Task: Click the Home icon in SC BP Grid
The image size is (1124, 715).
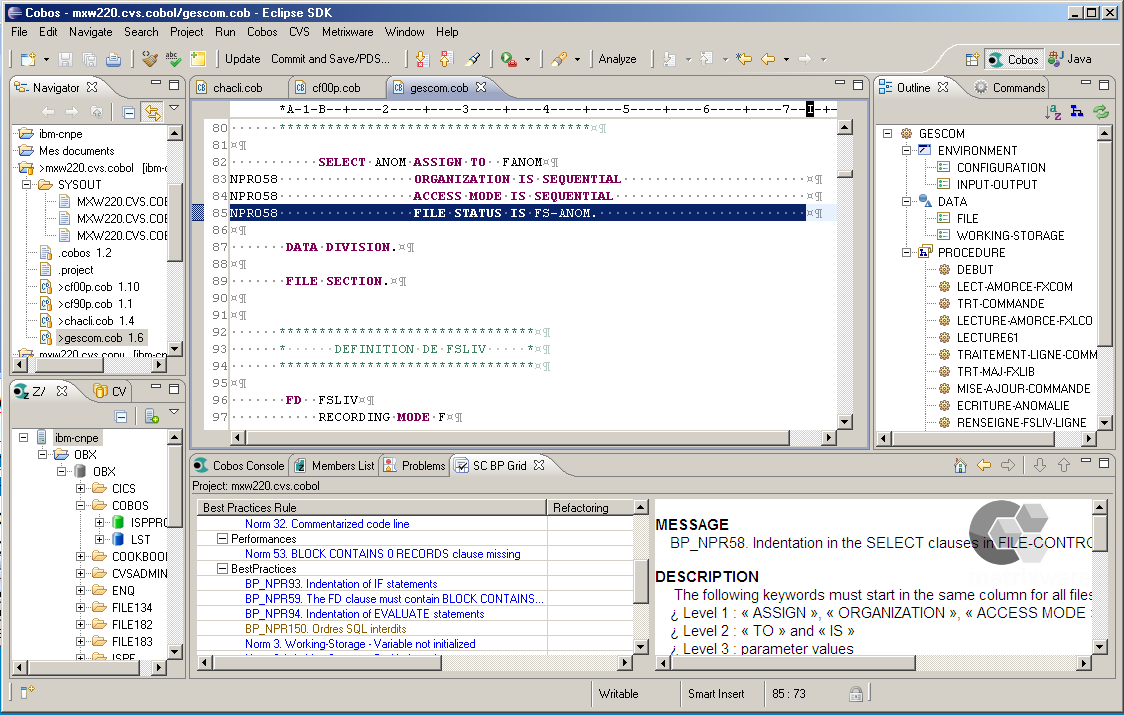Action: coord(960,465)
